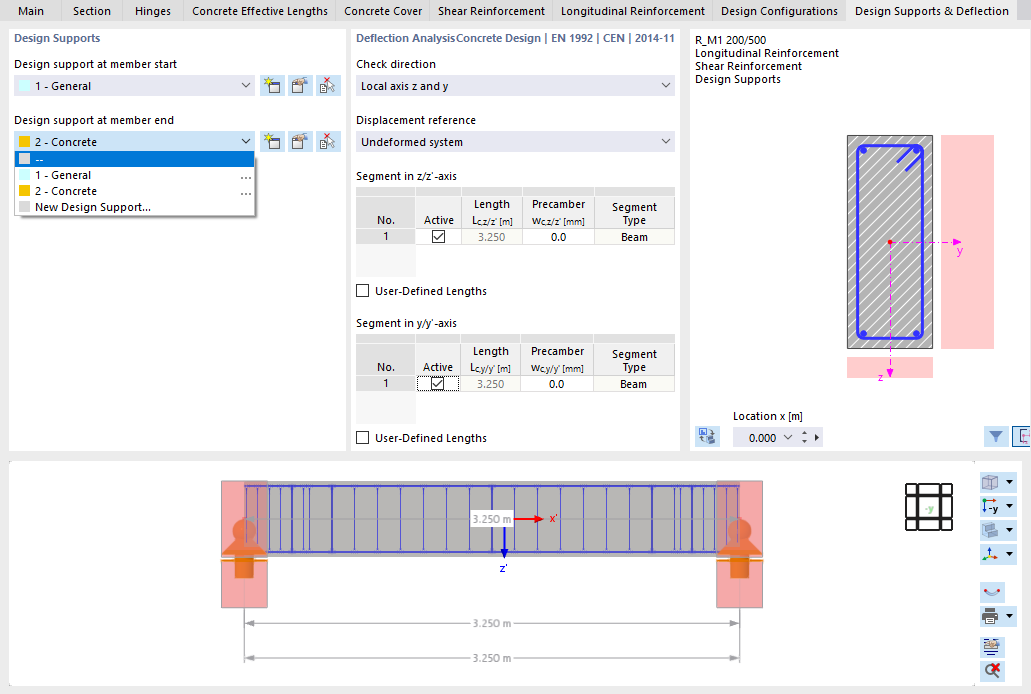This screenshot has height=694, width=1031.
Task: Switch to the Main tab
Action: tap(31, 11)
